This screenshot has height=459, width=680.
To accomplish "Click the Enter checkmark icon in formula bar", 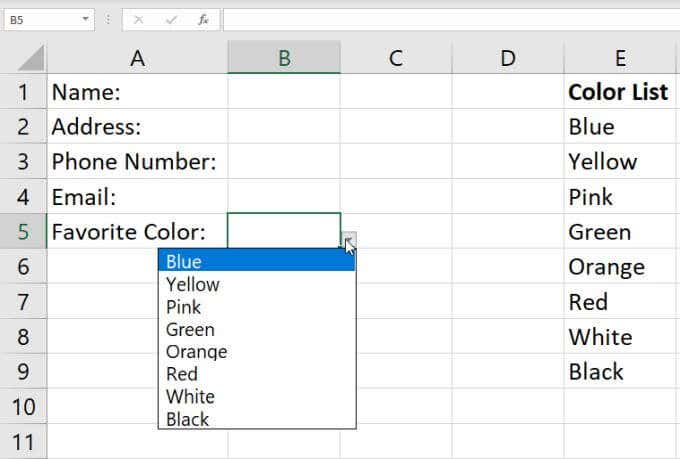I will 171,19.
